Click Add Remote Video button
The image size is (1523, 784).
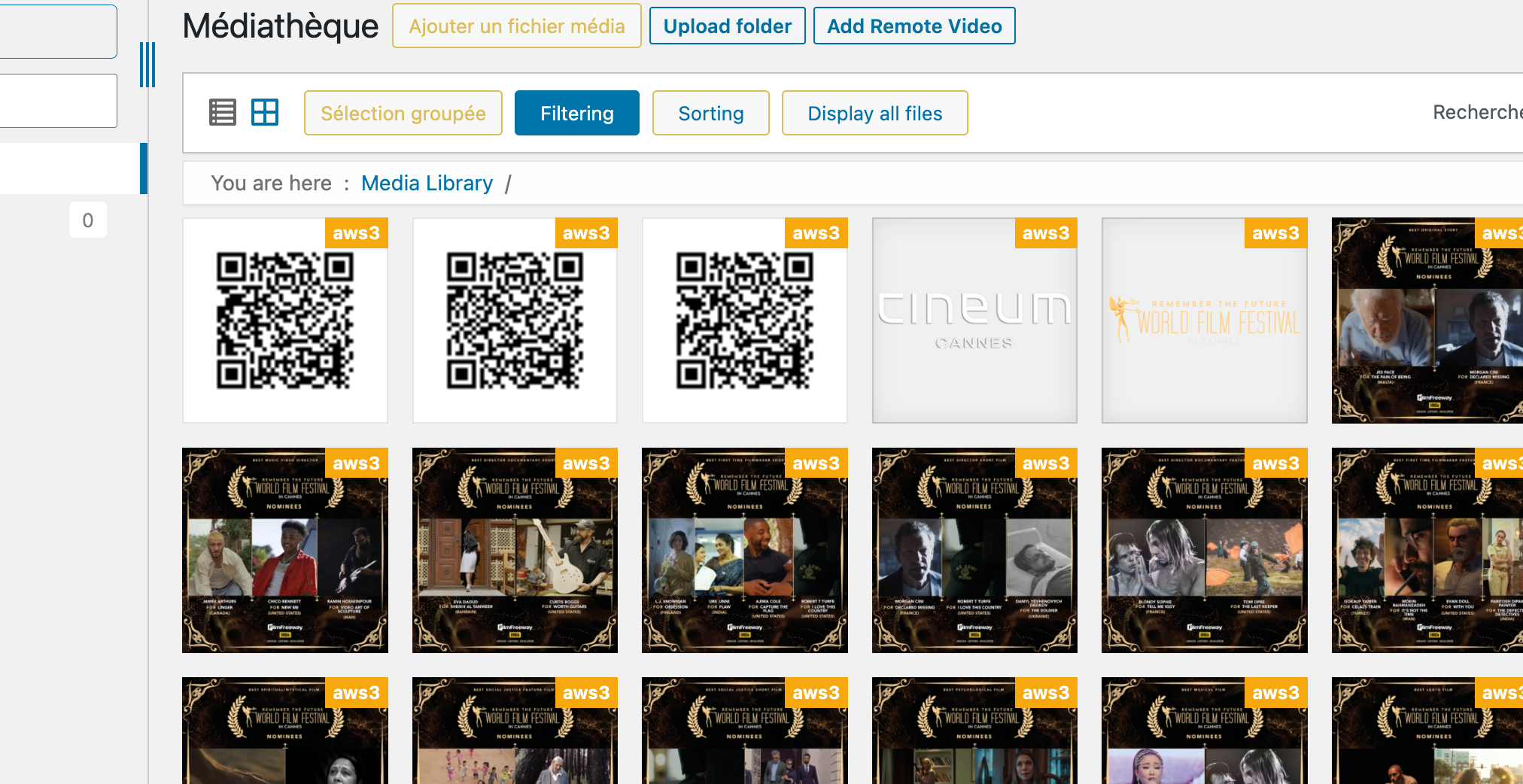pos(914,26)
